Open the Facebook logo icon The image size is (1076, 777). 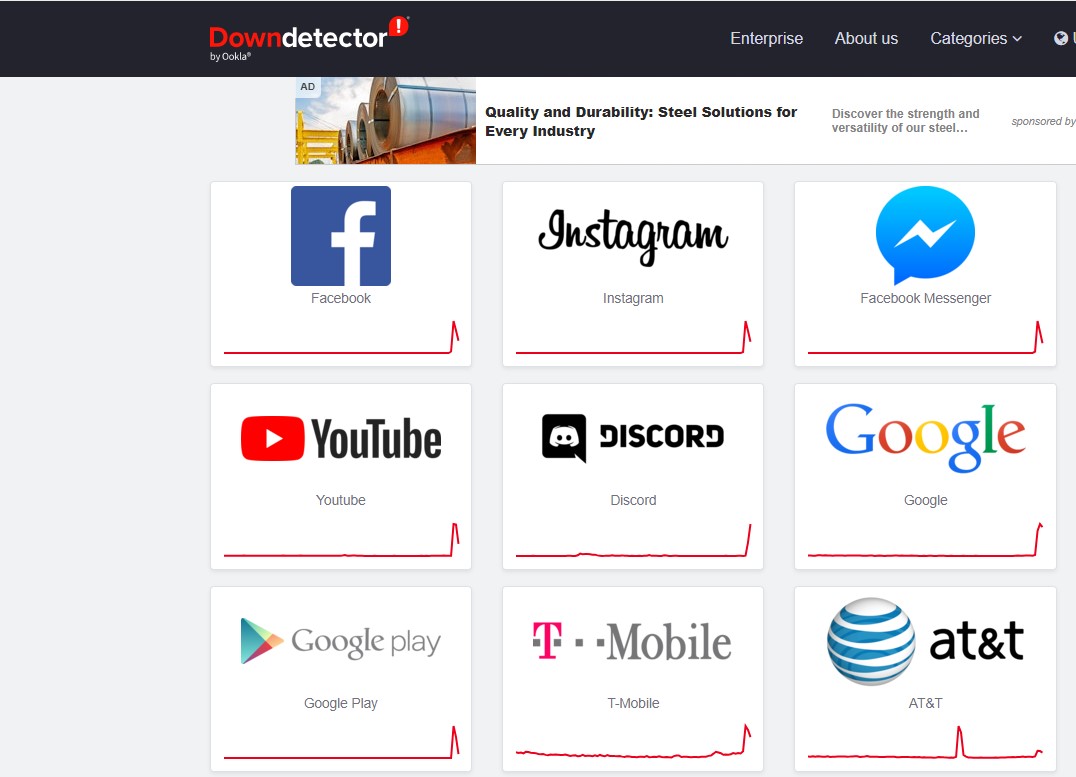point(341,236)
